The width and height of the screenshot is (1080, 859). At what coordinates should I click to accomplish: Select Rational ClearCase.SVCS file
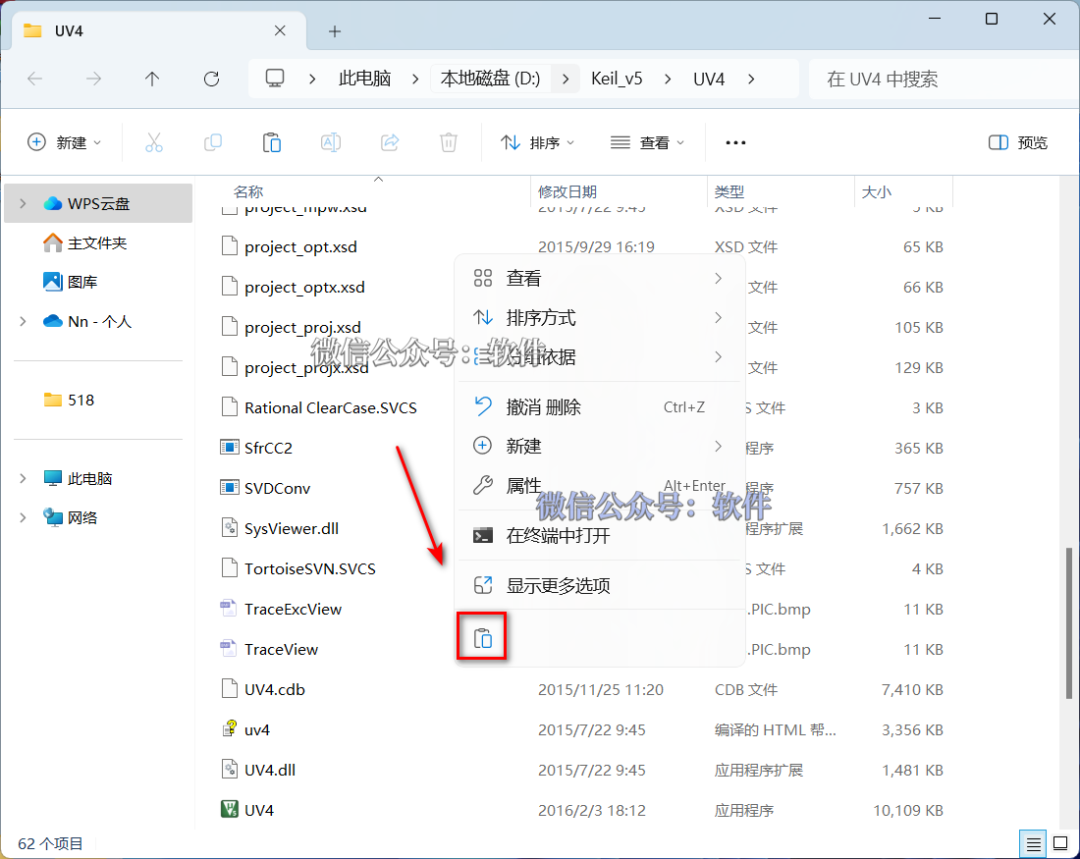point(319,408)
